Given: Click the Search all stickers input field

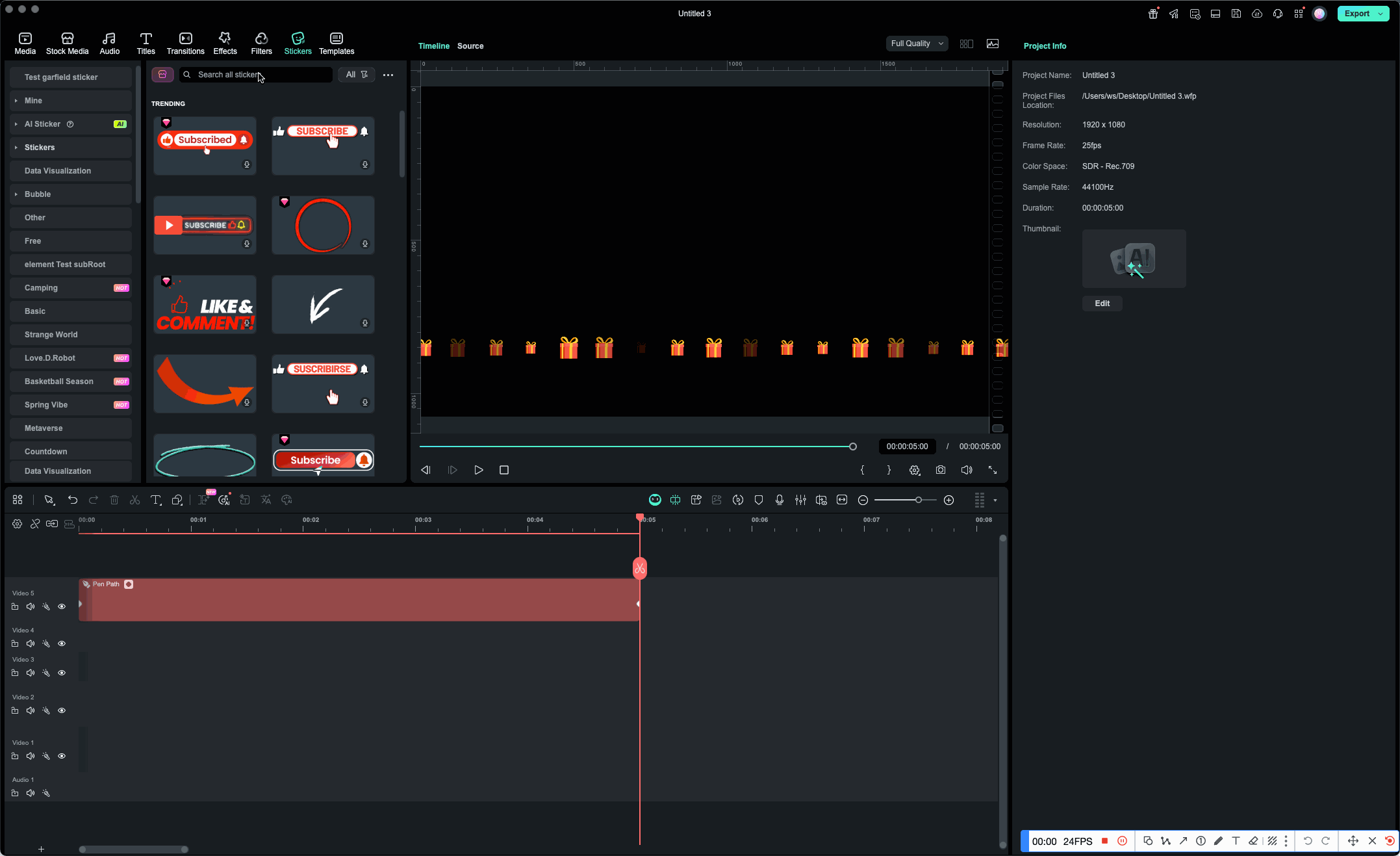Looking at the screenshot, I should 255,75.
